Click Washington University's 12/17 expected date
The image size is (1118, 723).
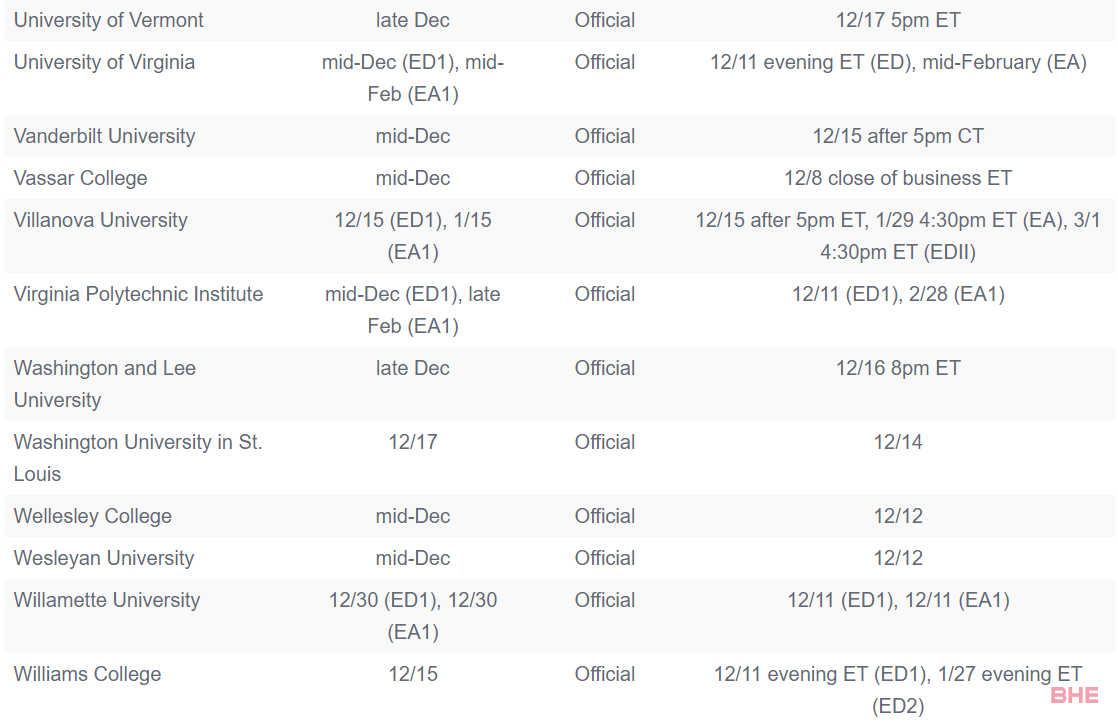[413, 443]
